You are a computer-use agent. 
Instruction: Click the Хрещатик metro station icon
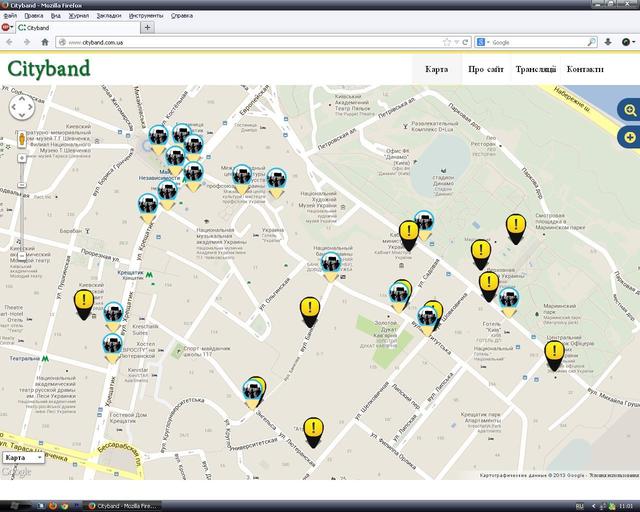pos(149,275)
